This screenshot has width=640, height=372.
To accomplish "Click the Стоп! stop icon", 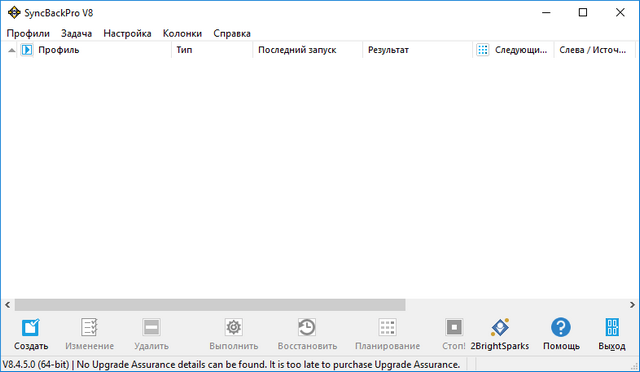I will coord(454,327).
